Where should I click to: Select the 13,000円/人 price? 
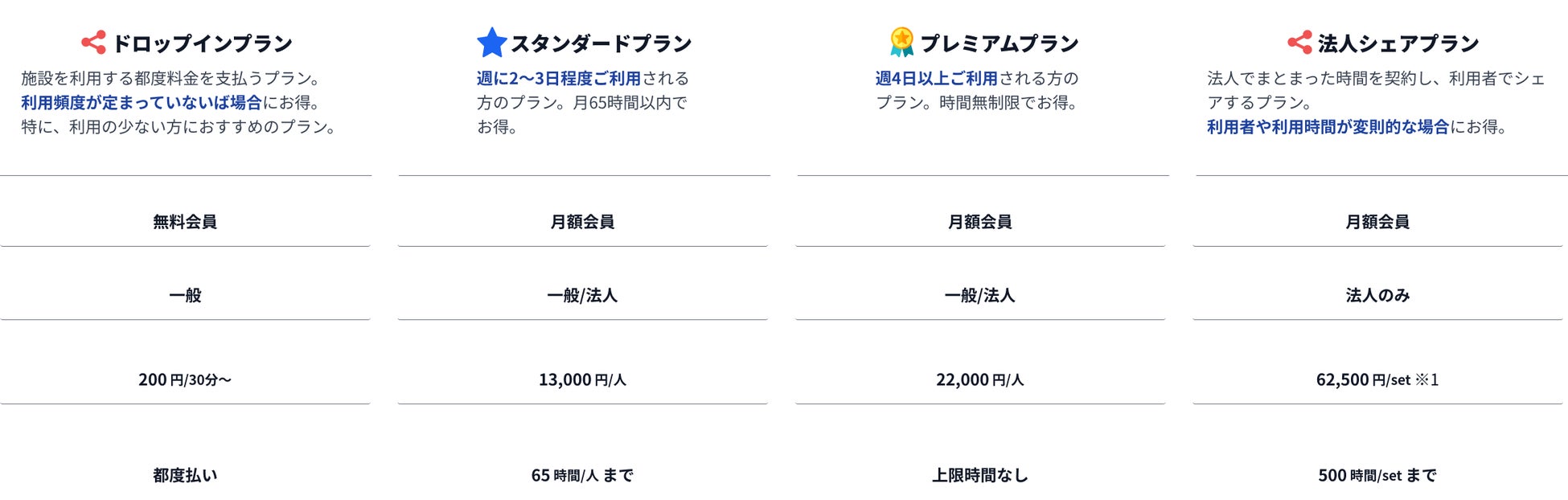[x=582, y=379]
